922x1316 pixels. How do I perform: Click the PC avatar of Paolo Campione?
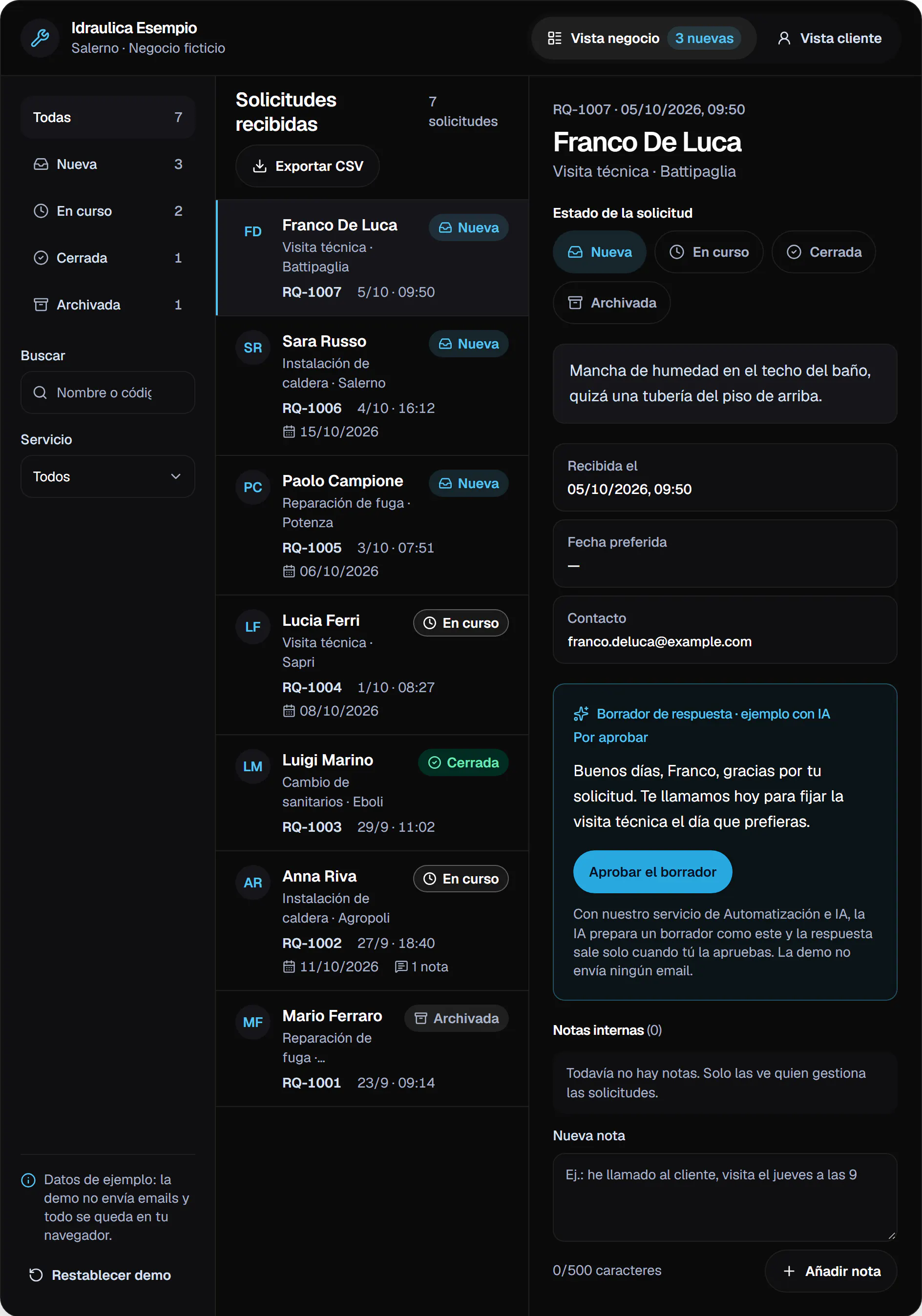tap(253, 487)
